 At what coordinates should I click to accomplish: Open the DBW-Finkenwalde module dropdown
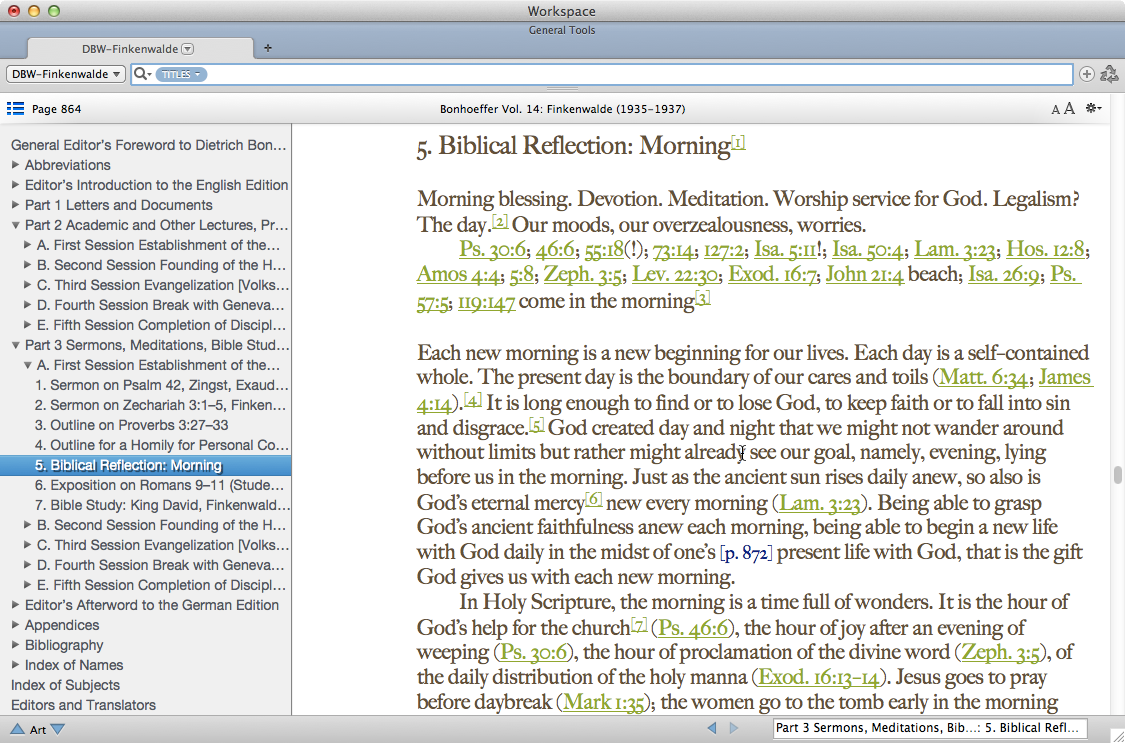(x=66, y=74)
